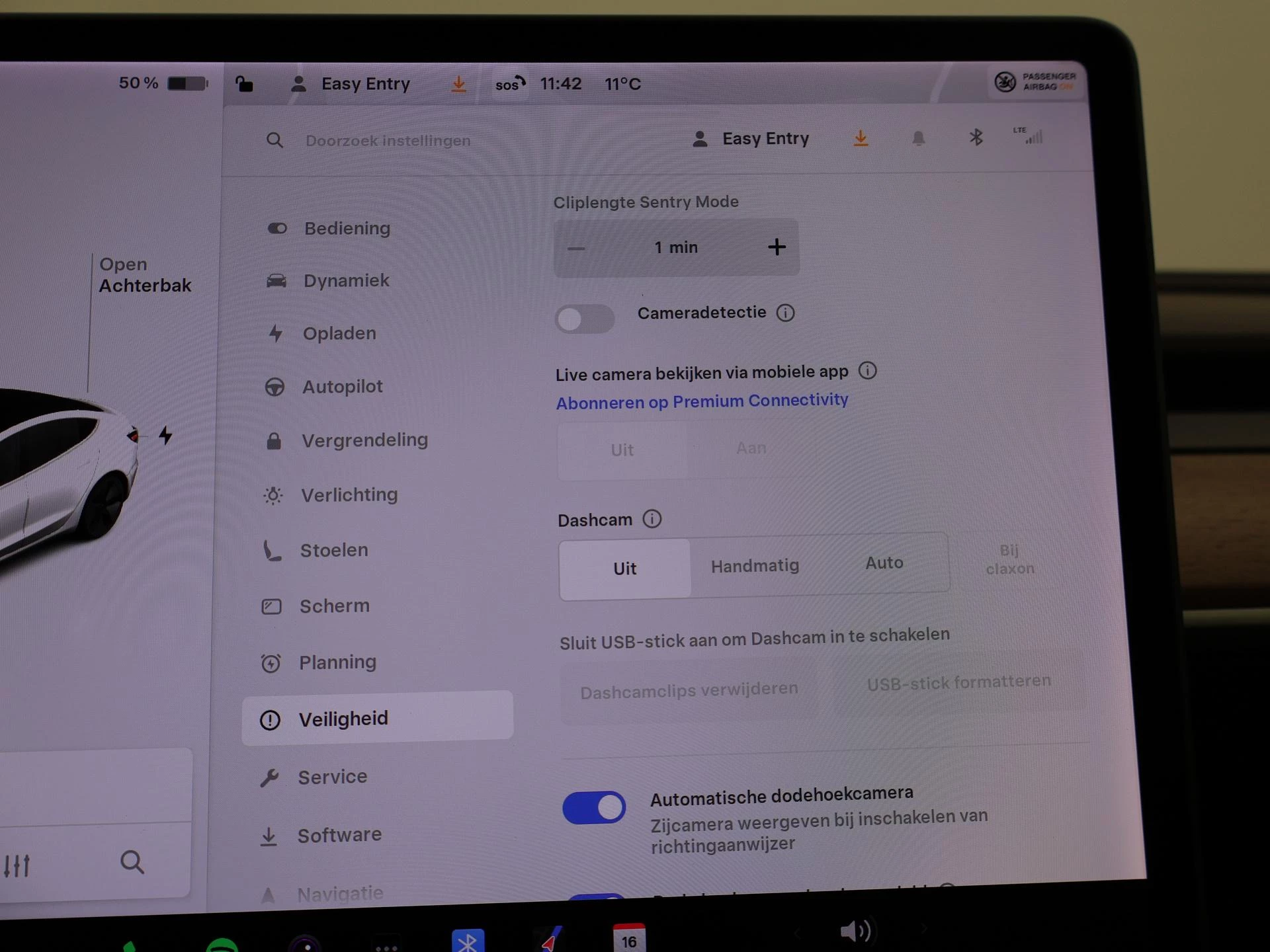
Task: Click the search magnifier at bottom left
Action: coord(132,862)
